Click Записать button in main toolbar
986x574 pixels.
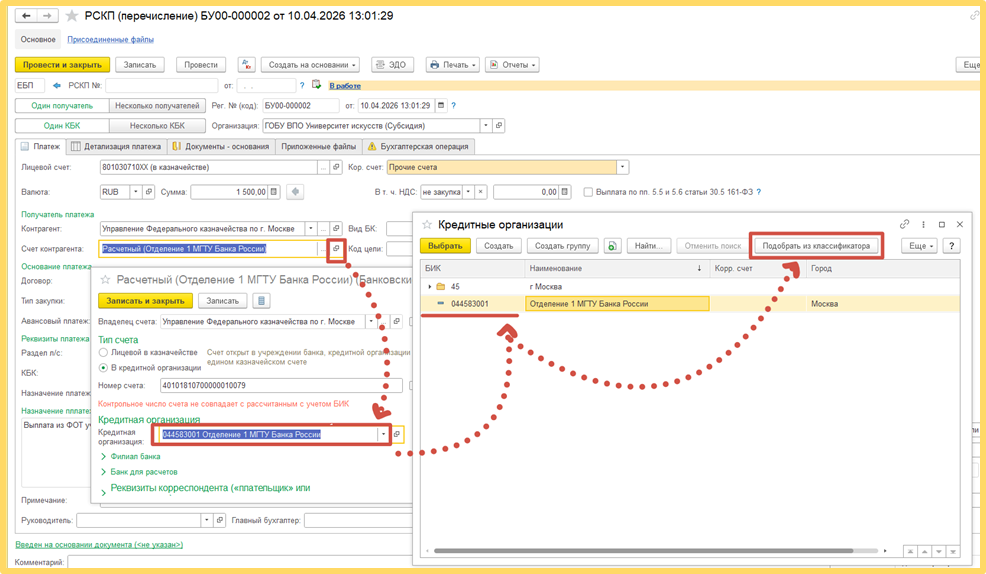click(140, 65)
